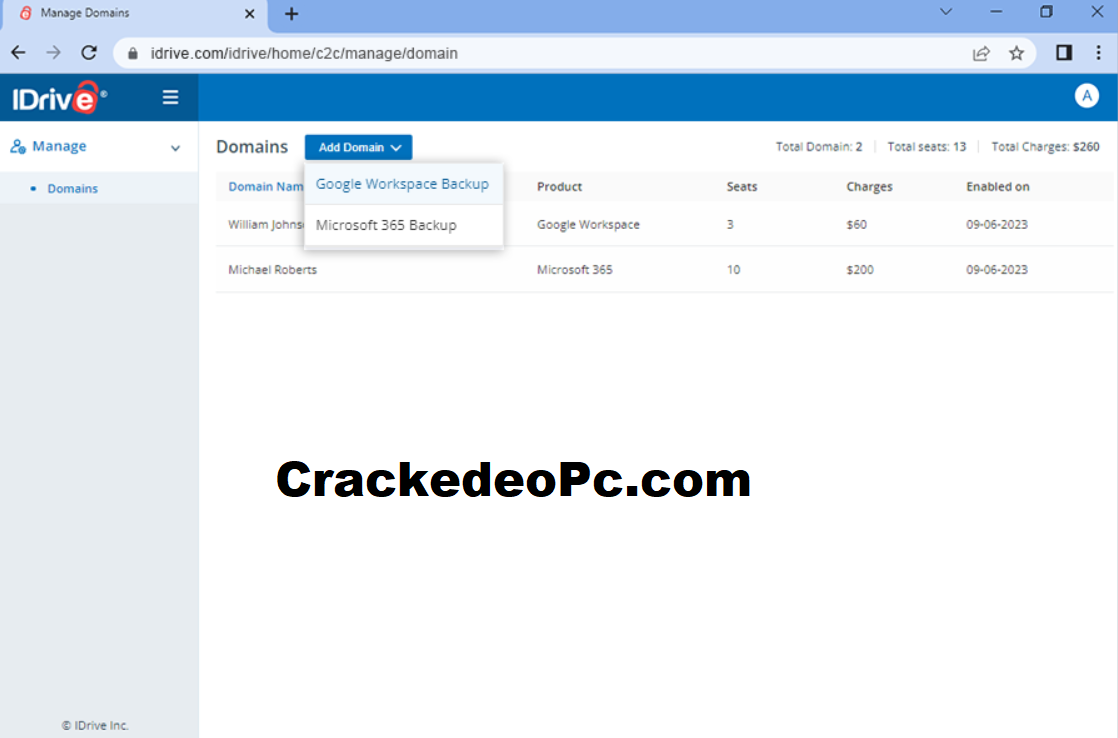Click the © IDrive Inc. footer

tap(95, 725)
